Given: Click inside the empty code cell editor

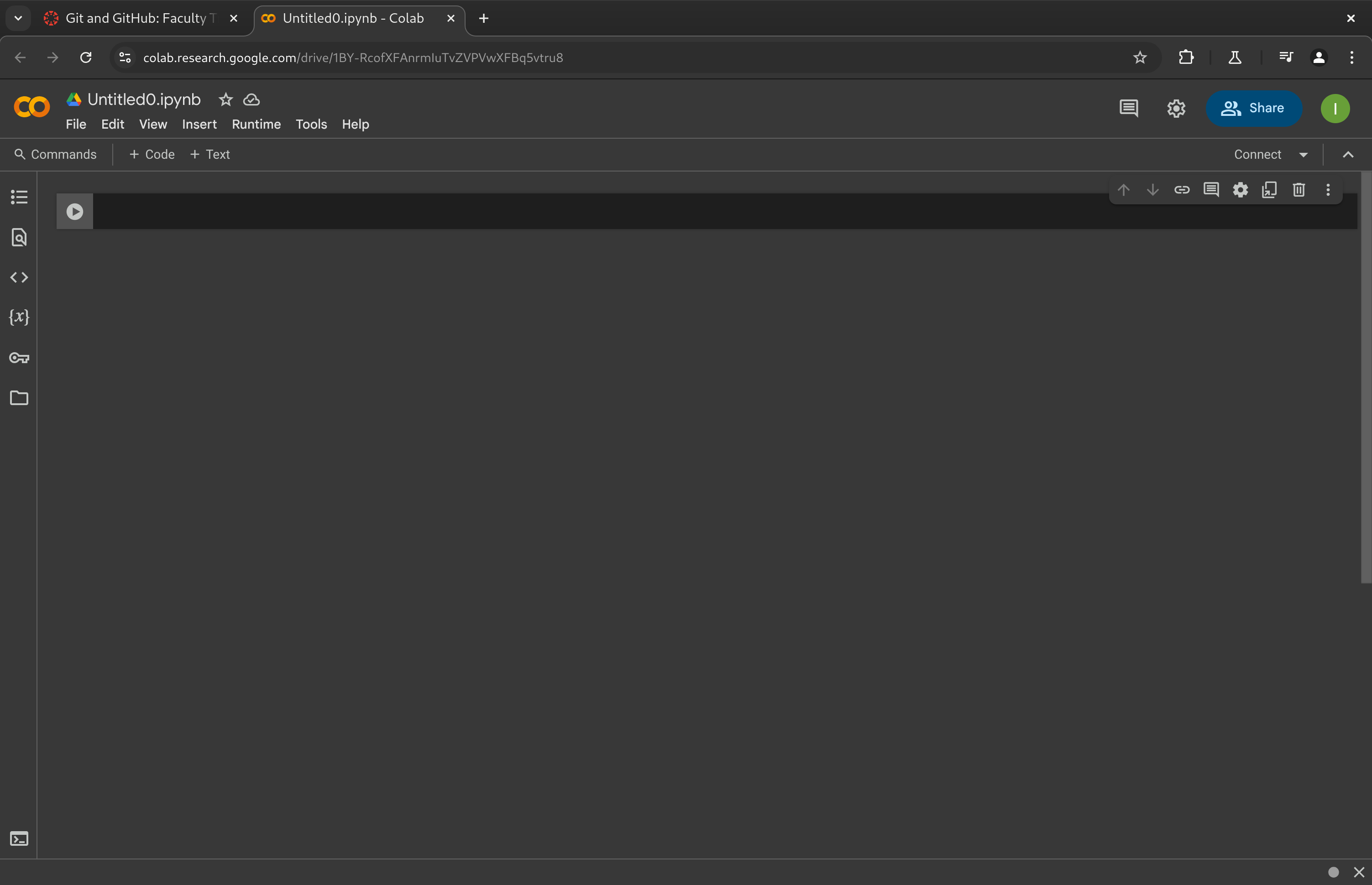Looking at the screenshot, I should point(575,212).
